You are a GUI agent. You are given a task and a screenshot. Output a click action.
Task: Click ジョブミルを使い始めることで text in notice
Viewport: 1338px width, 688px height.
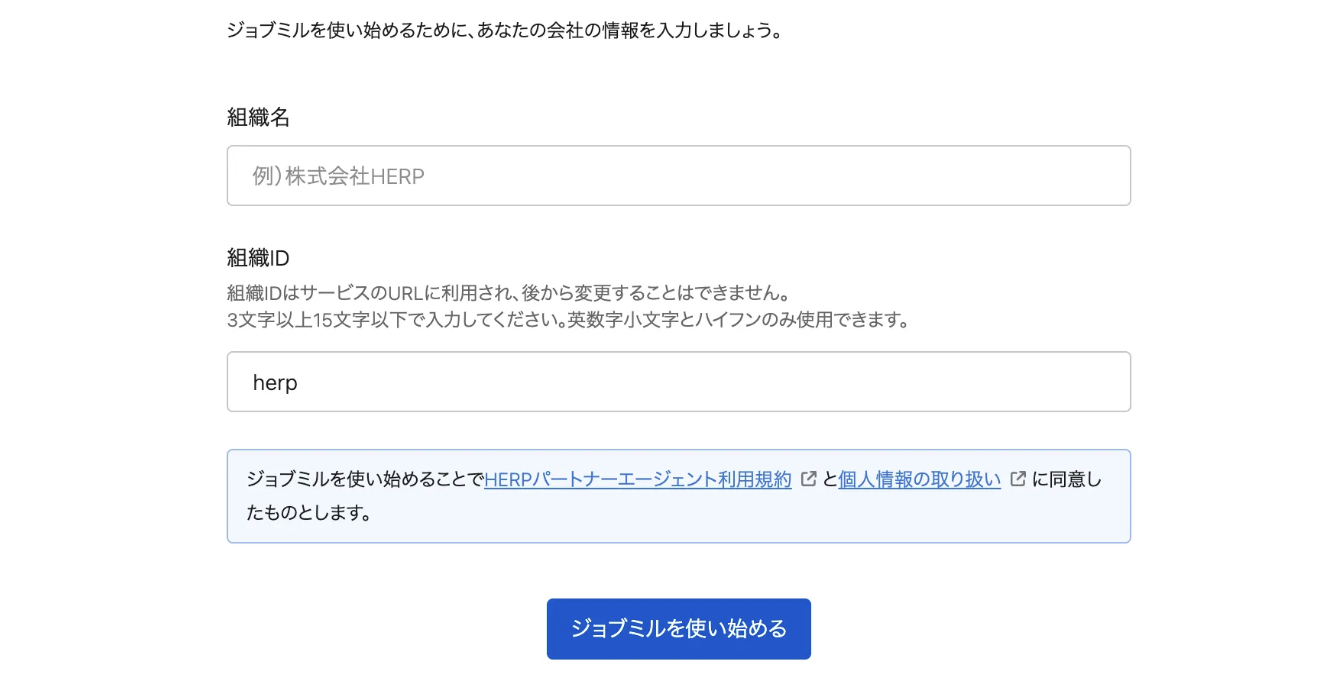tap(365, 480)
